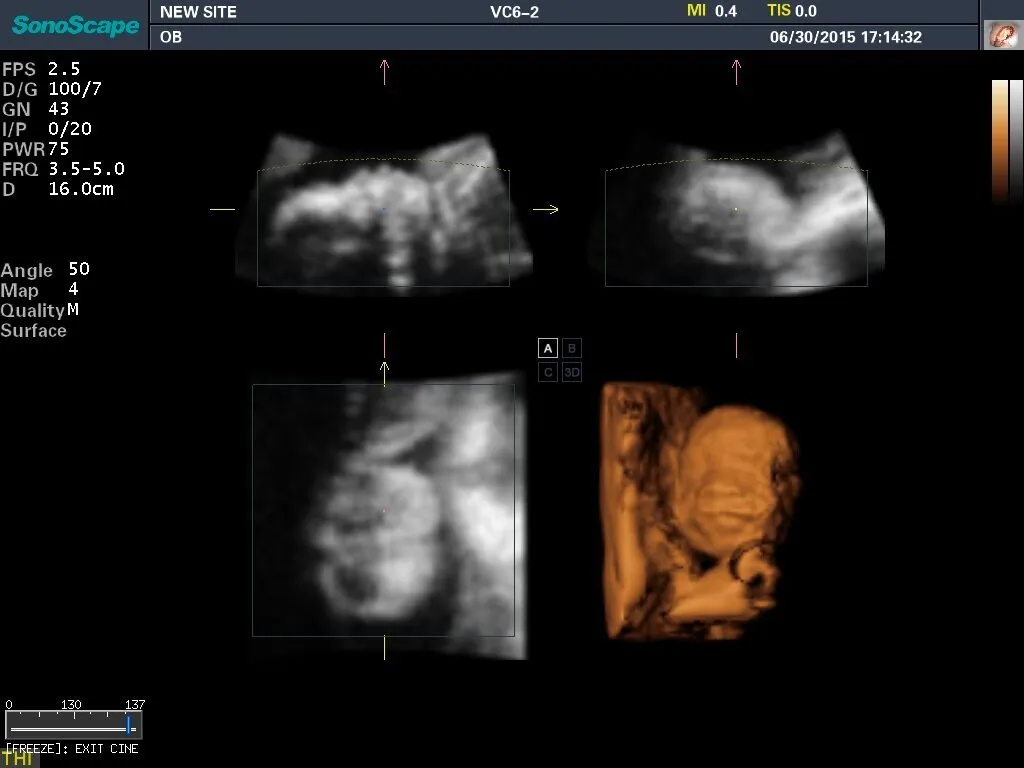1024x768 pixels.
Task: Click the FREEZE: EXIT CINE text
Action: tap(72, 748)
